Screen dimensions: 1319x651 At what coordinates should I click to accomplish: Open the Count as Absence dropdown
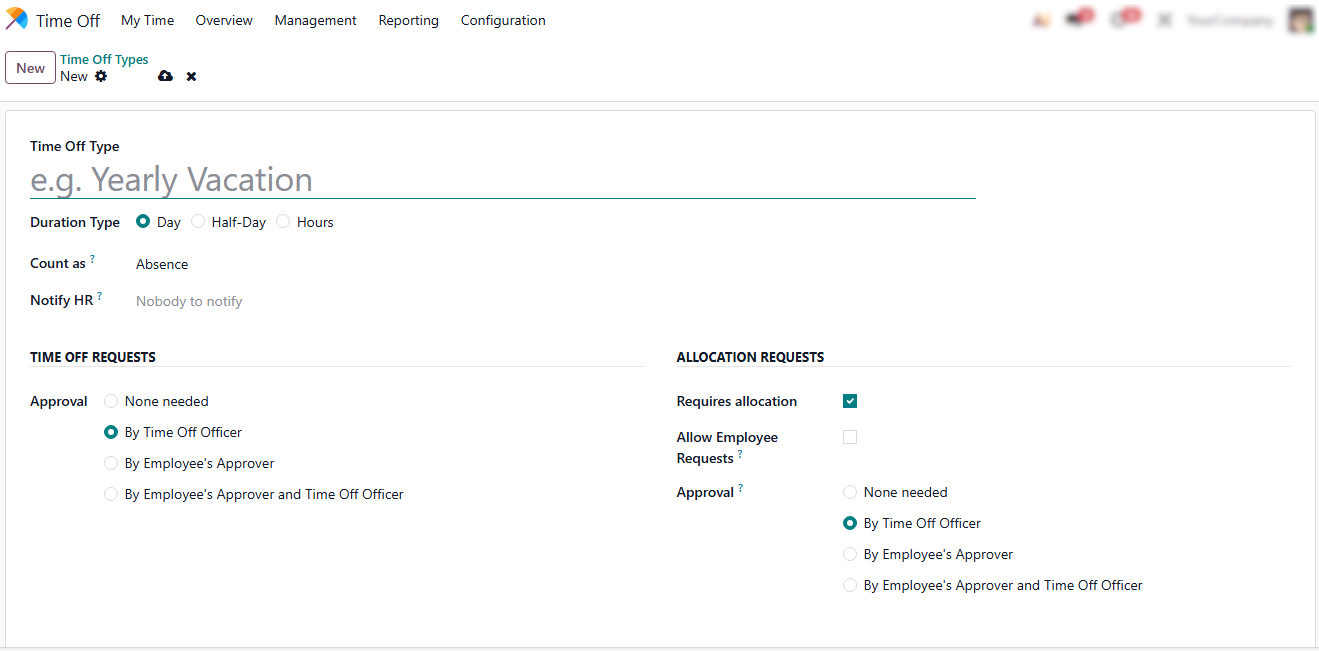pos(162,264)
